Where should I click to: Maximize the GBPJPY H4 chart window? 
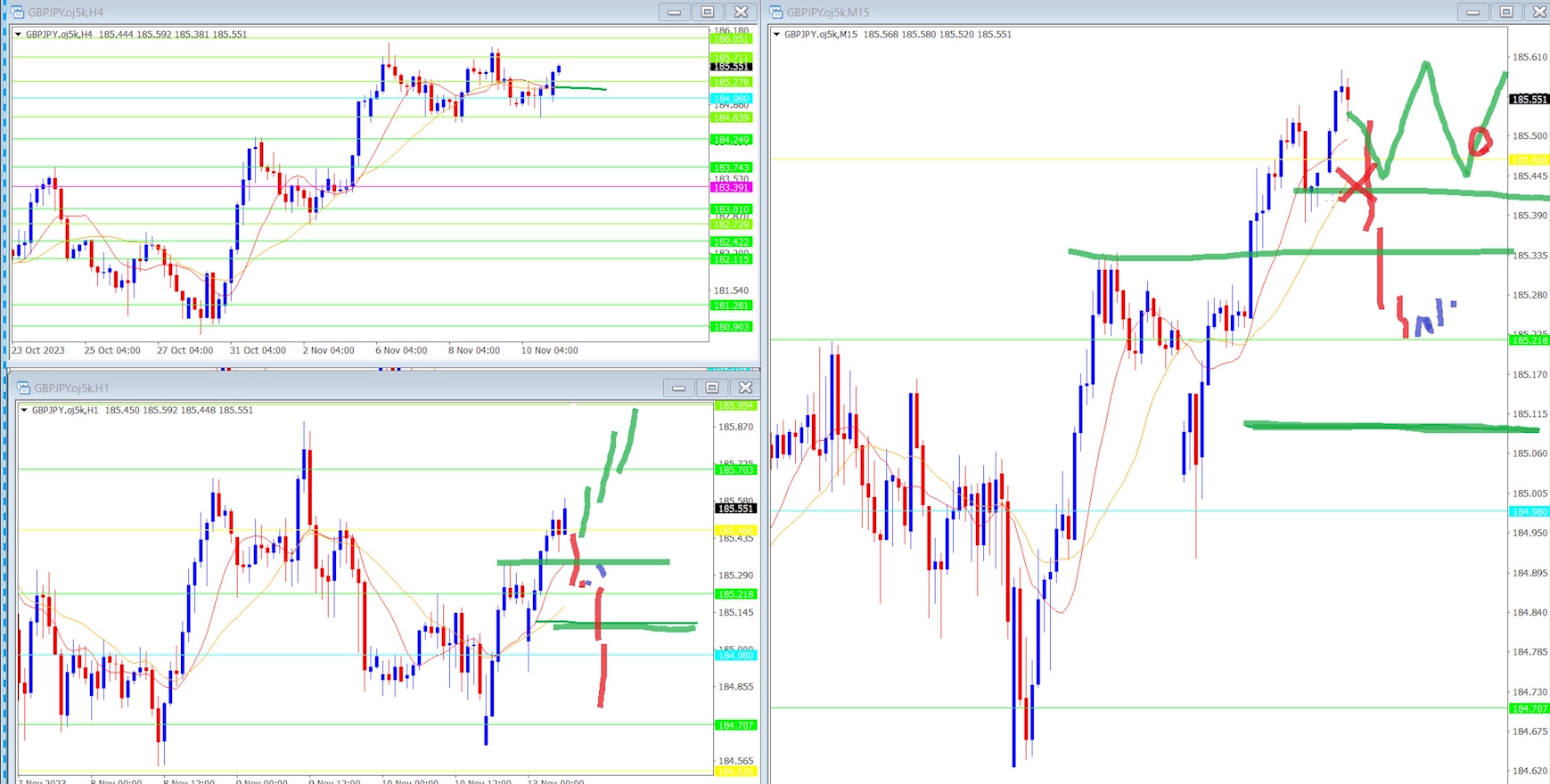pyautogui.click(x=708, y=12)
